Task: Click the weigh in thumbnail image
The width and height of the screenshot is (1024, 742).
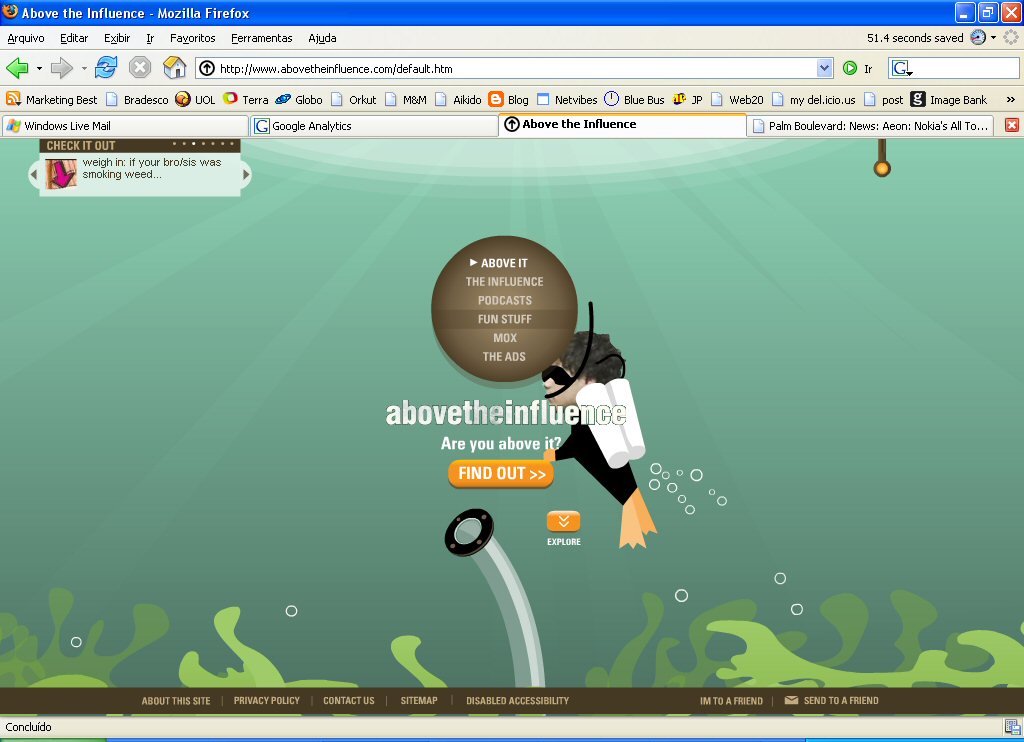Action: 61,174
